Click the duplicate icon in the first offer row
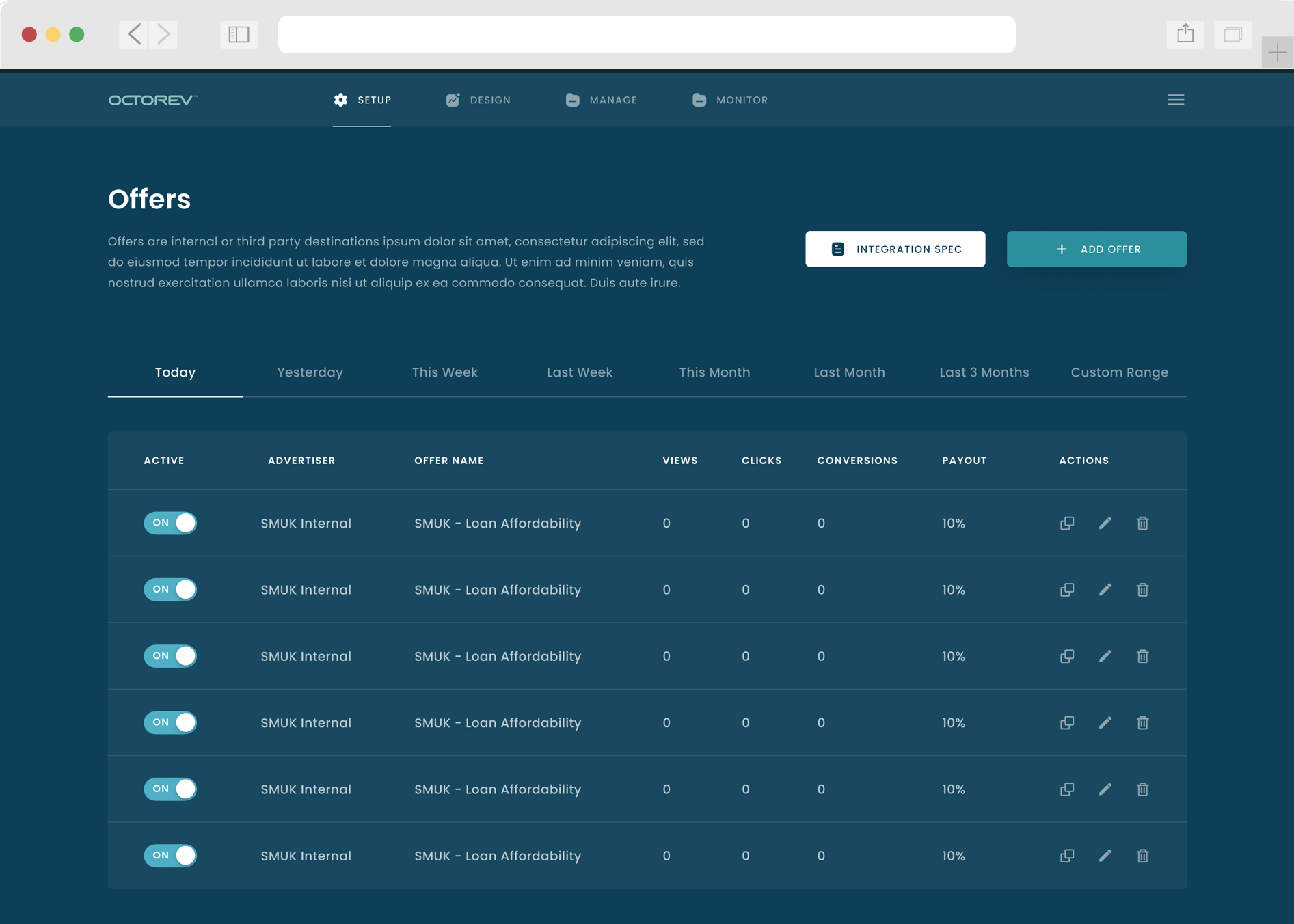The height and width of the screenshot is (924, 1294). [x=1066, y=523]
